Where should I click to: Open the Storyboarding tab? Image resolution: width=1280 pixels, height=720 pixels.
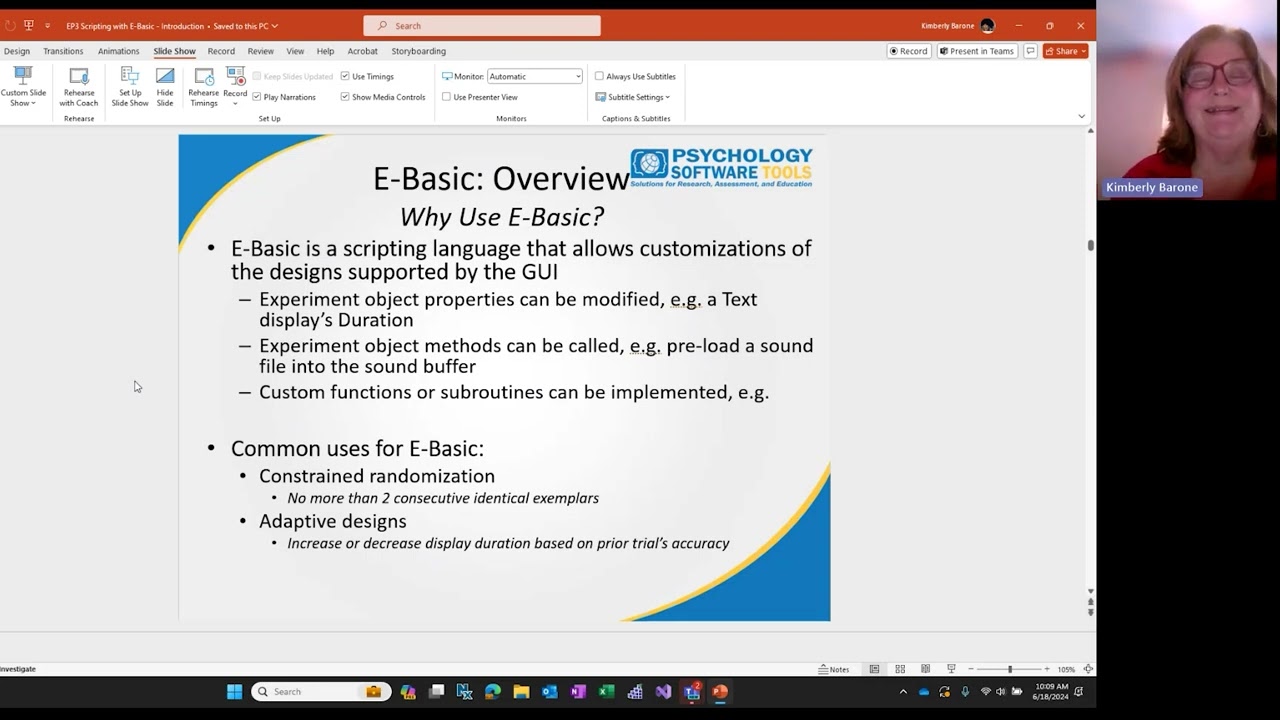(418, 51)
